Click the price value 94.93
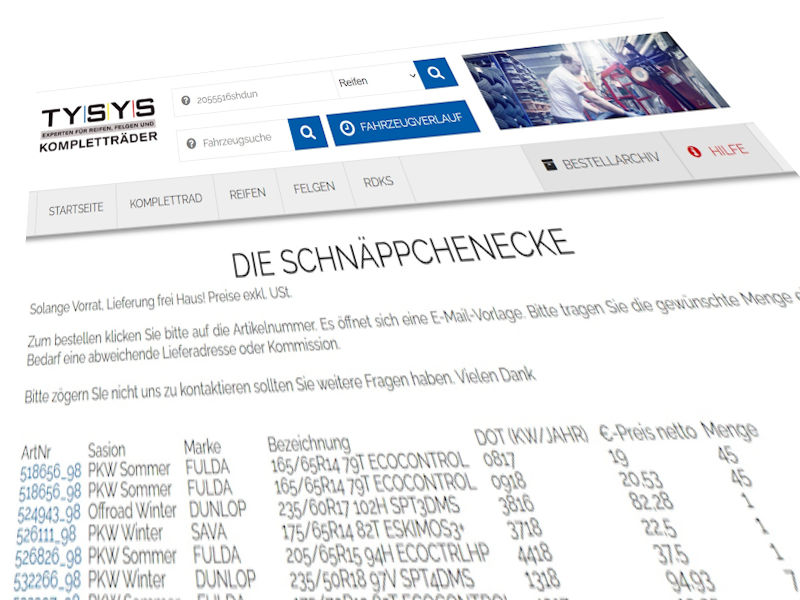Image resolution: width=800 pixels, height=600 pixels. (x=690, y=581)
